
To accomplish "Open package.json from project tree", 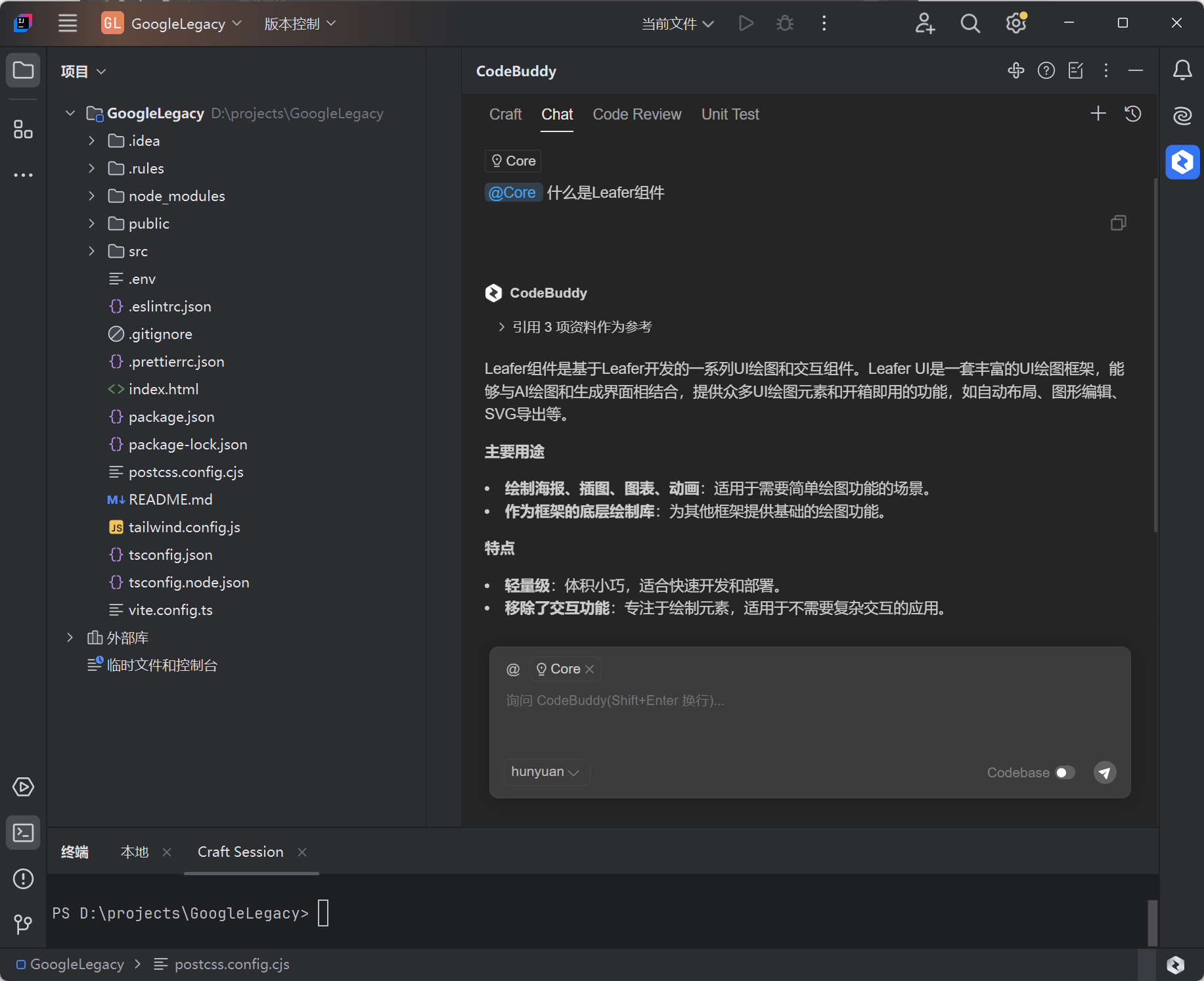I will (x=171, y=417).
